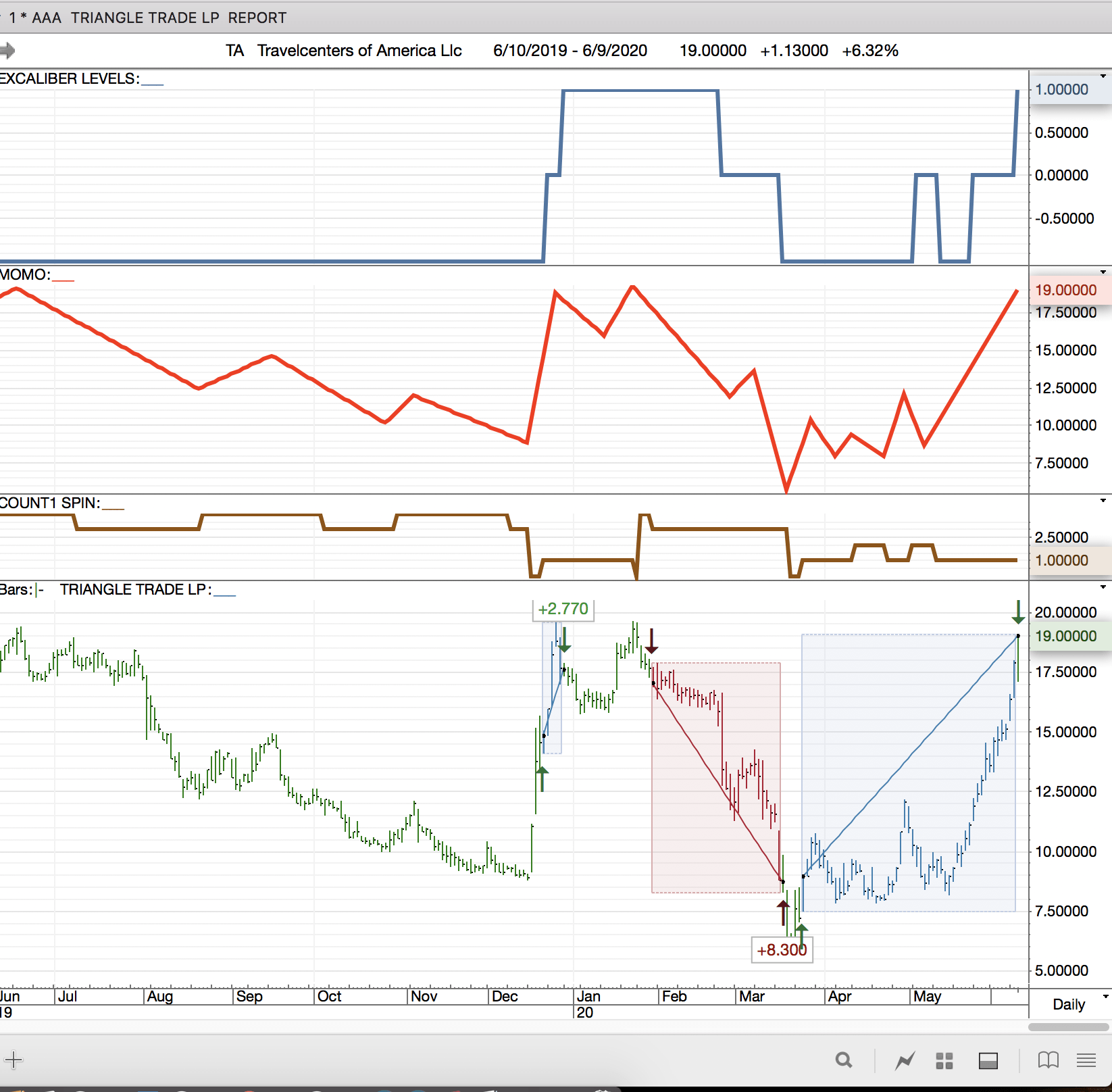Click the gray arrow icon beside TA header
Screen dimensions: 1112x1092
(x=7, y=50)
